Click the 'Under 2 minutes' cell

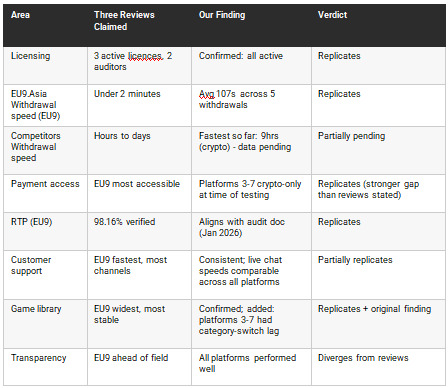(139, 105)
